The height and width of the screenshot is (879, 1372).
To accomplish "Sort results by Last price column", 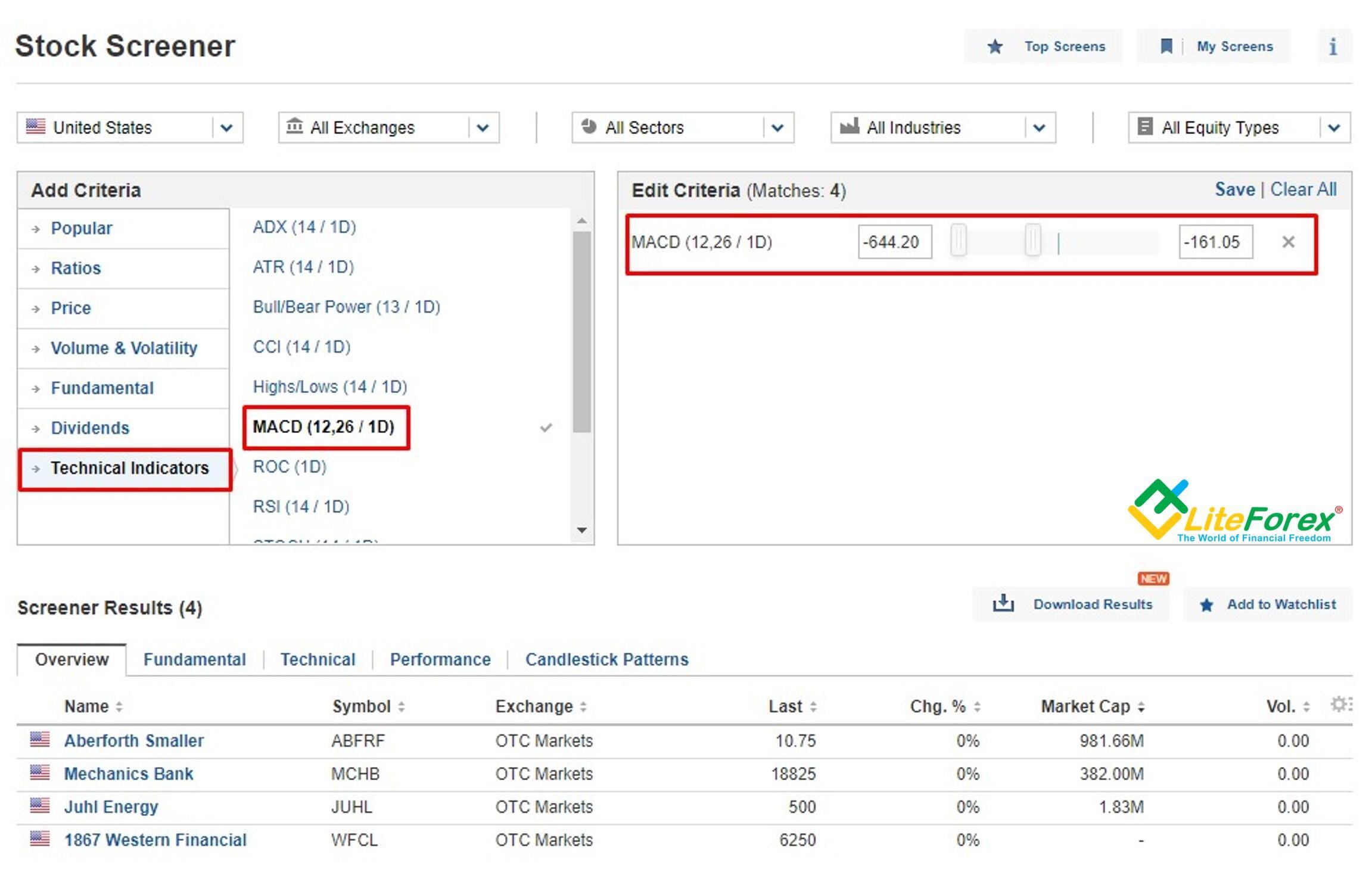I will [793, 706].
